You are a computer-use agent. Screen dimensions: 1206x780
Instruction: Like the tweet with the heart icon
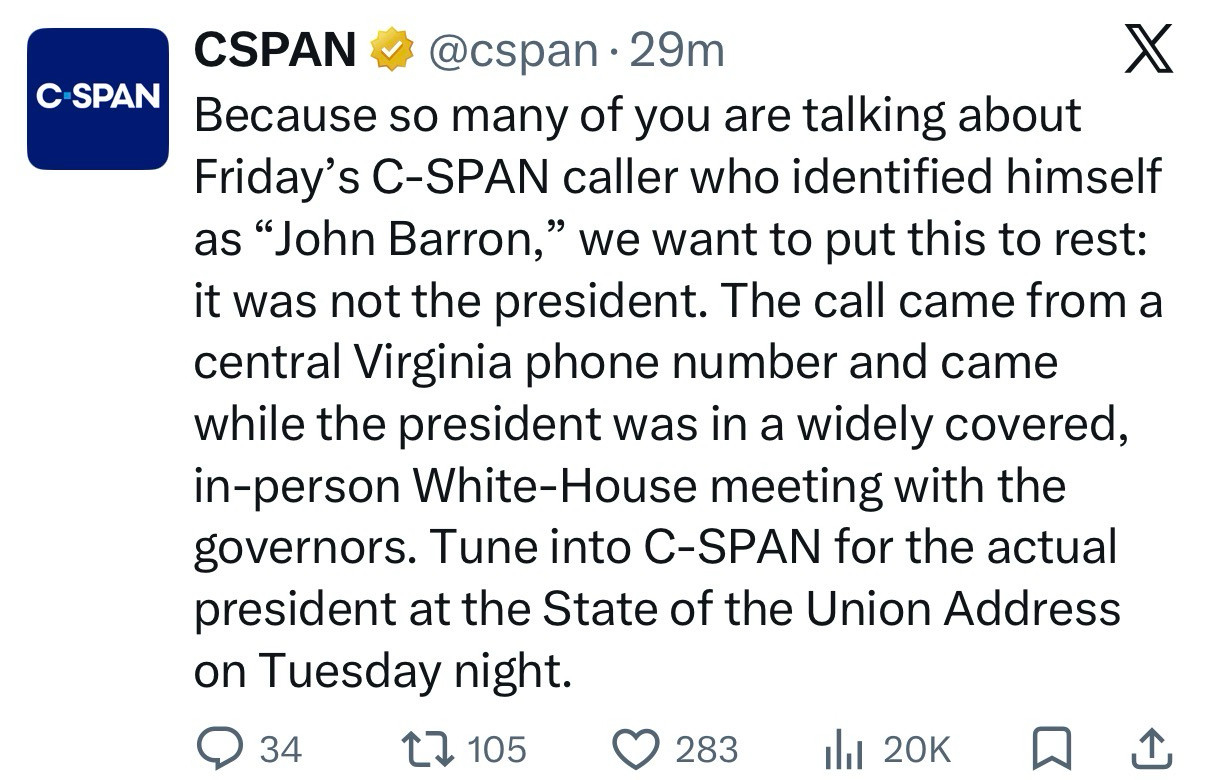(635, 748)
